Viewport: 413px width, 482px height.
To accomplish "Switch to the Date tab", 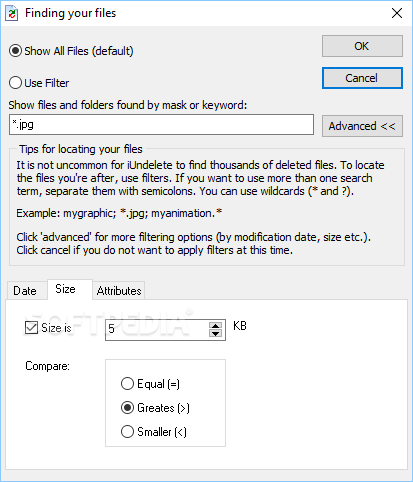I will 25,291.
